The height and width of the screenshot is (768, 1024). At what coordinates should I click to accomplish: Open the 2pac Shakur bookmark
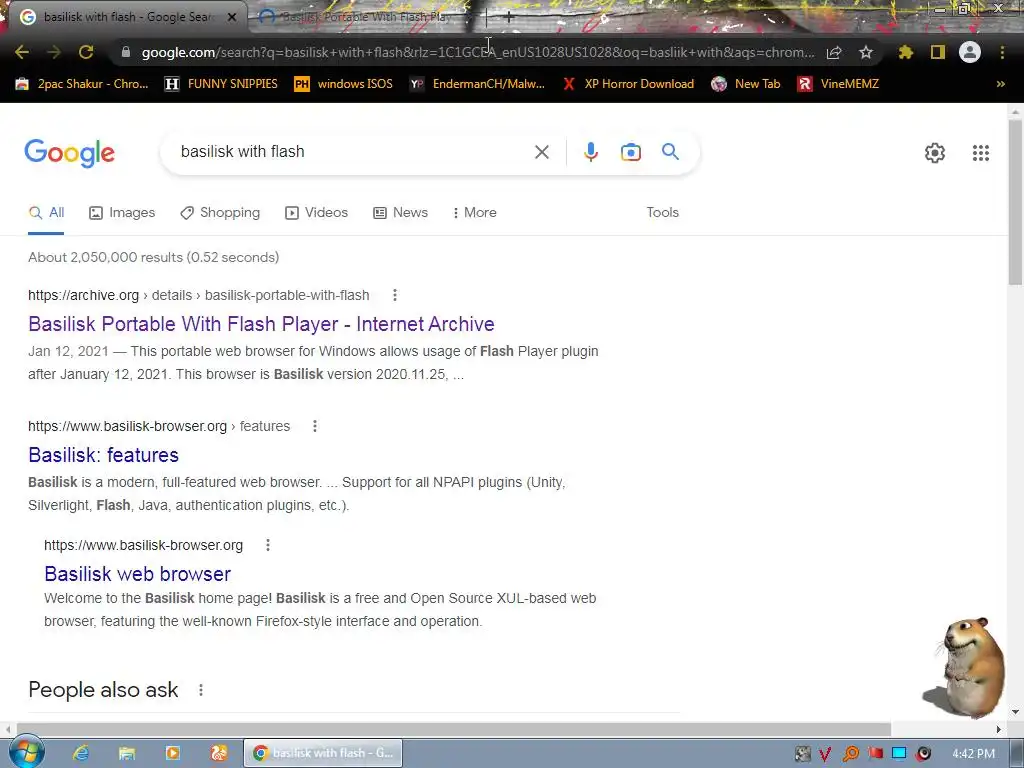tap(82, 84)
